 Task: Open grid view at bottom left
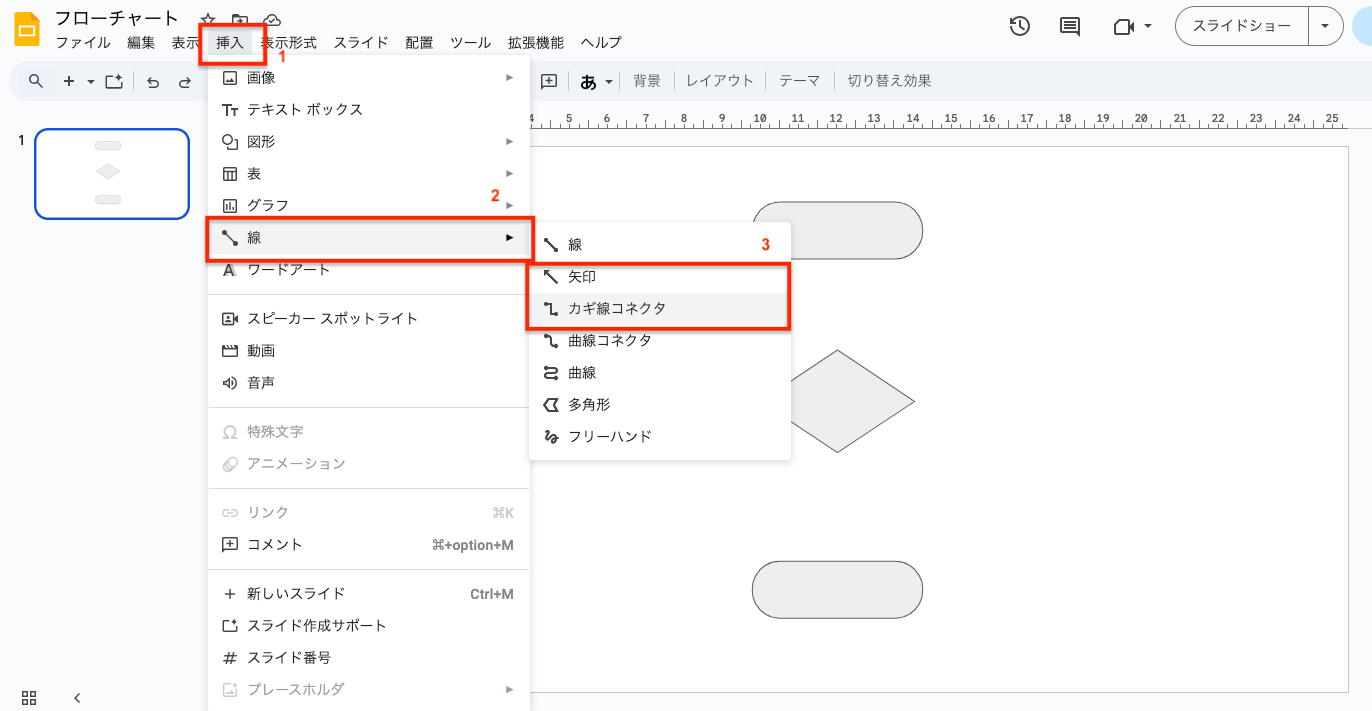(29, 698)
